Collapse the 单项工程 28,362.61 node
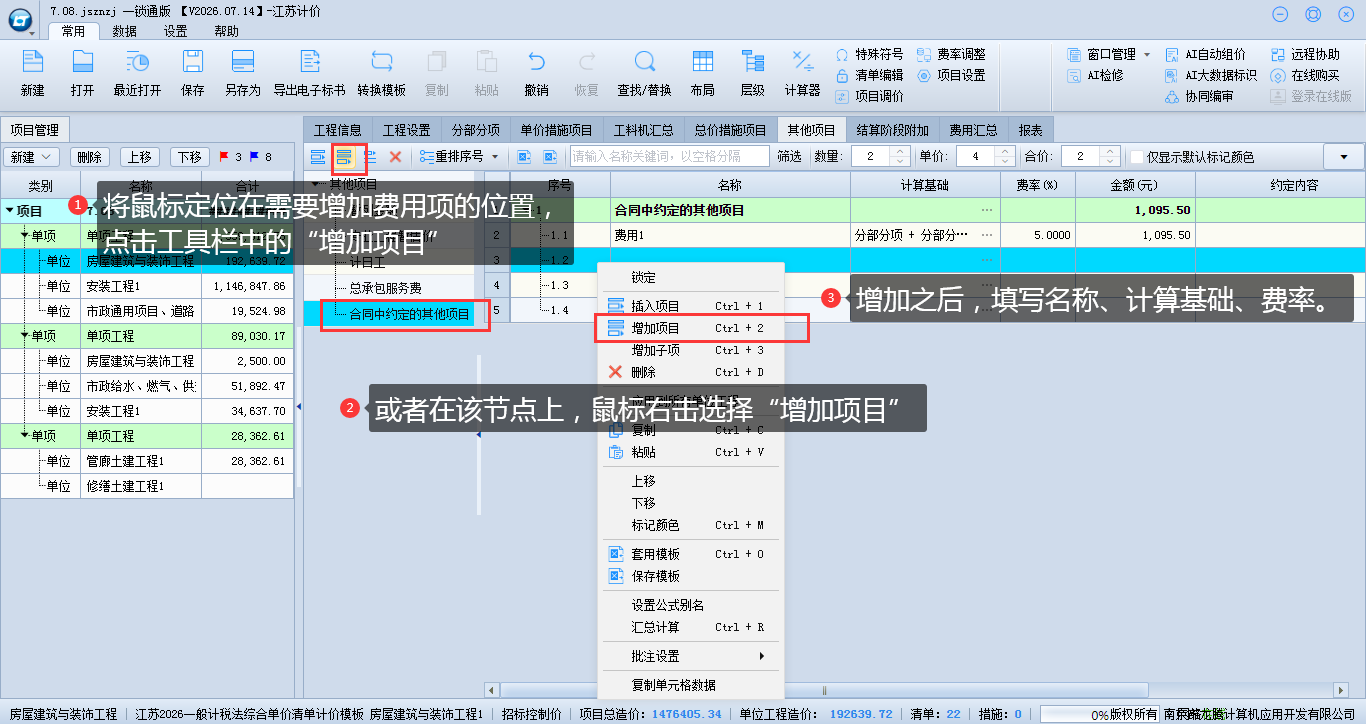 (x=25, y=436)
